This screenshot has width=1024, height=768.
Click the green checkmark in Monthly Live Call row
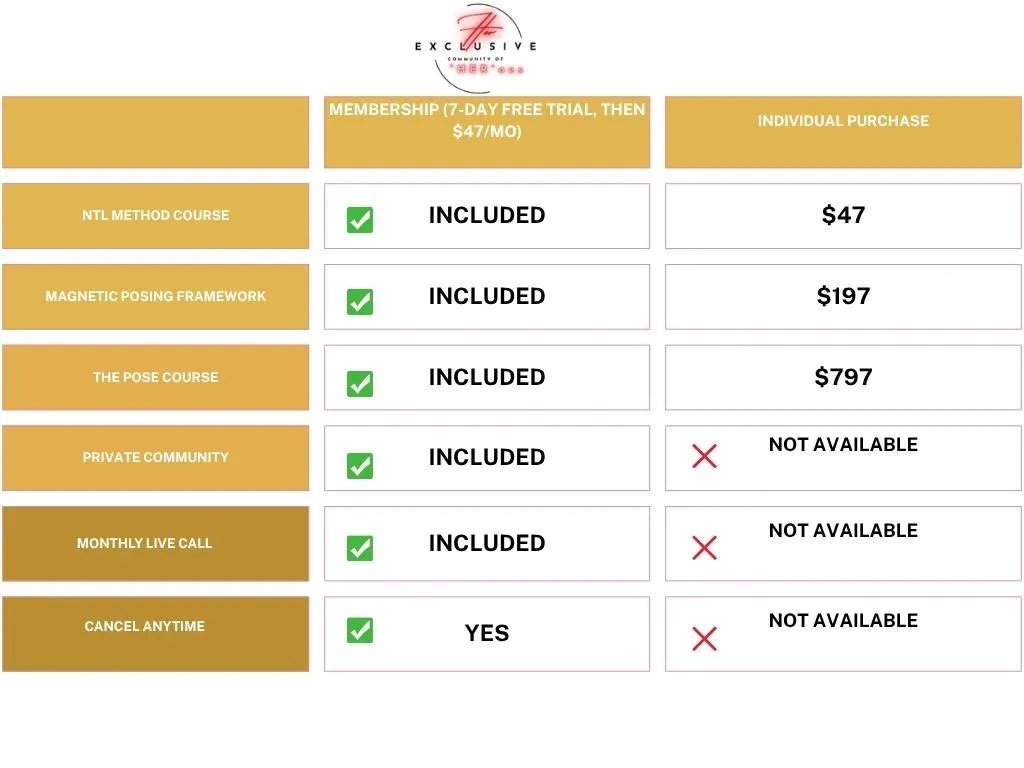tap(360, 548)
